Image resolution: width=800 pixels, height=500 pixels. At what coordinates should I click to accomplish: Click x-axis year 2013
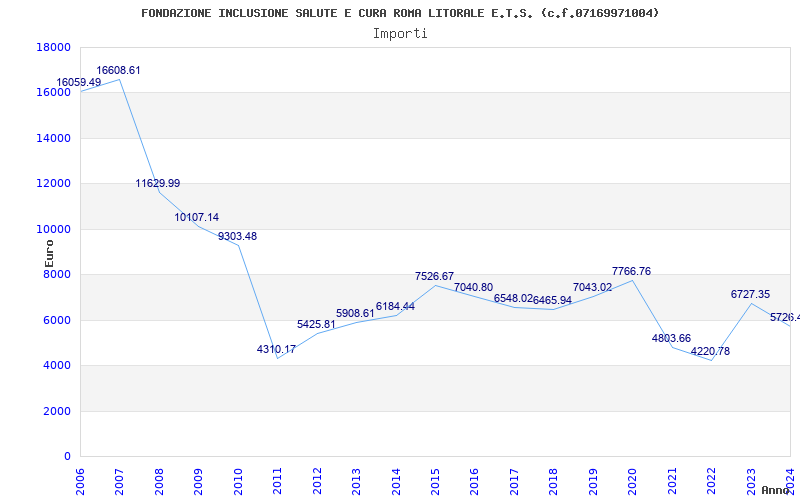356,481
